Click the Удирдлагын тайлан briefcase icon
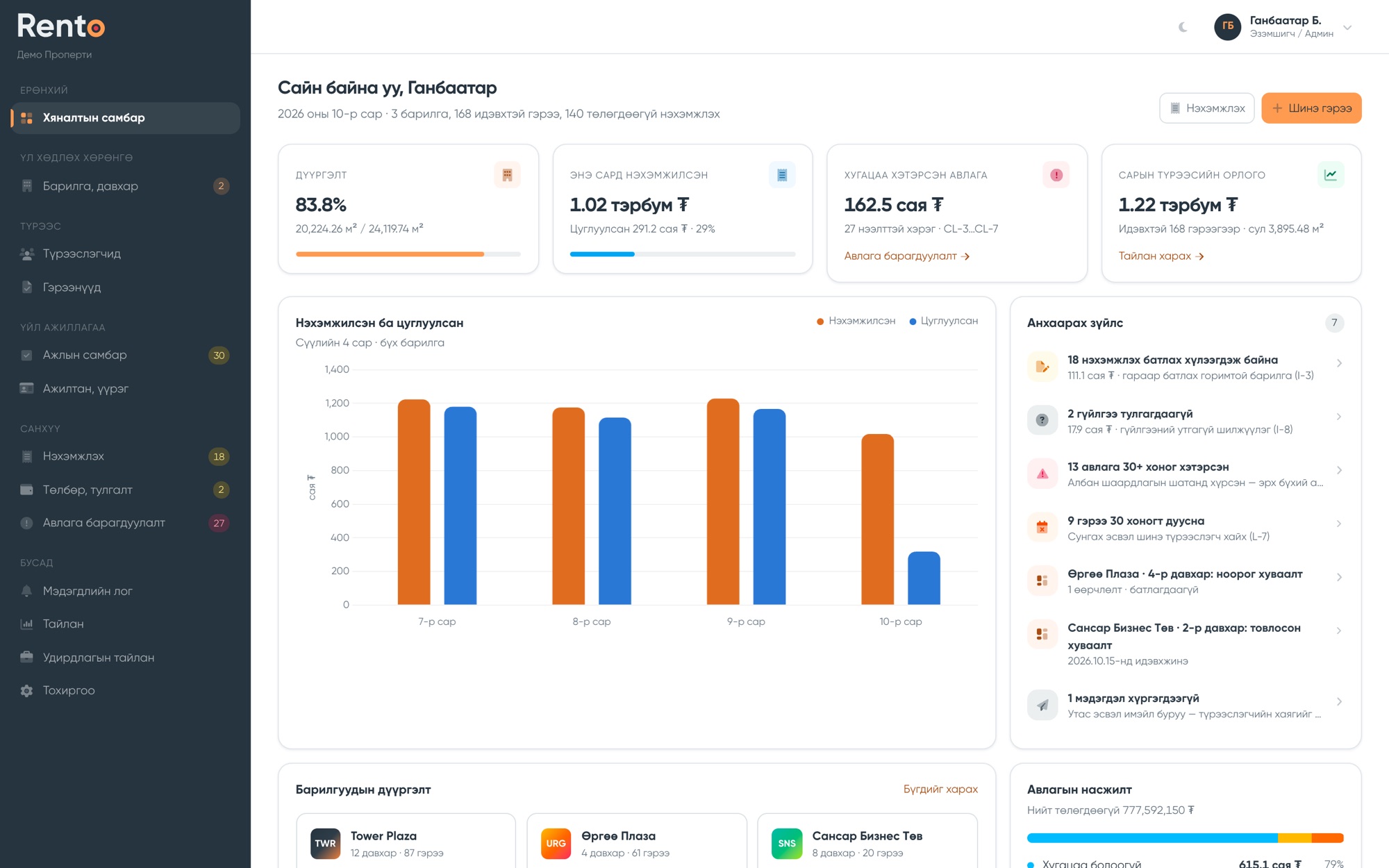This screenshot has height=868, width=1389. click(x=26, y=658)
